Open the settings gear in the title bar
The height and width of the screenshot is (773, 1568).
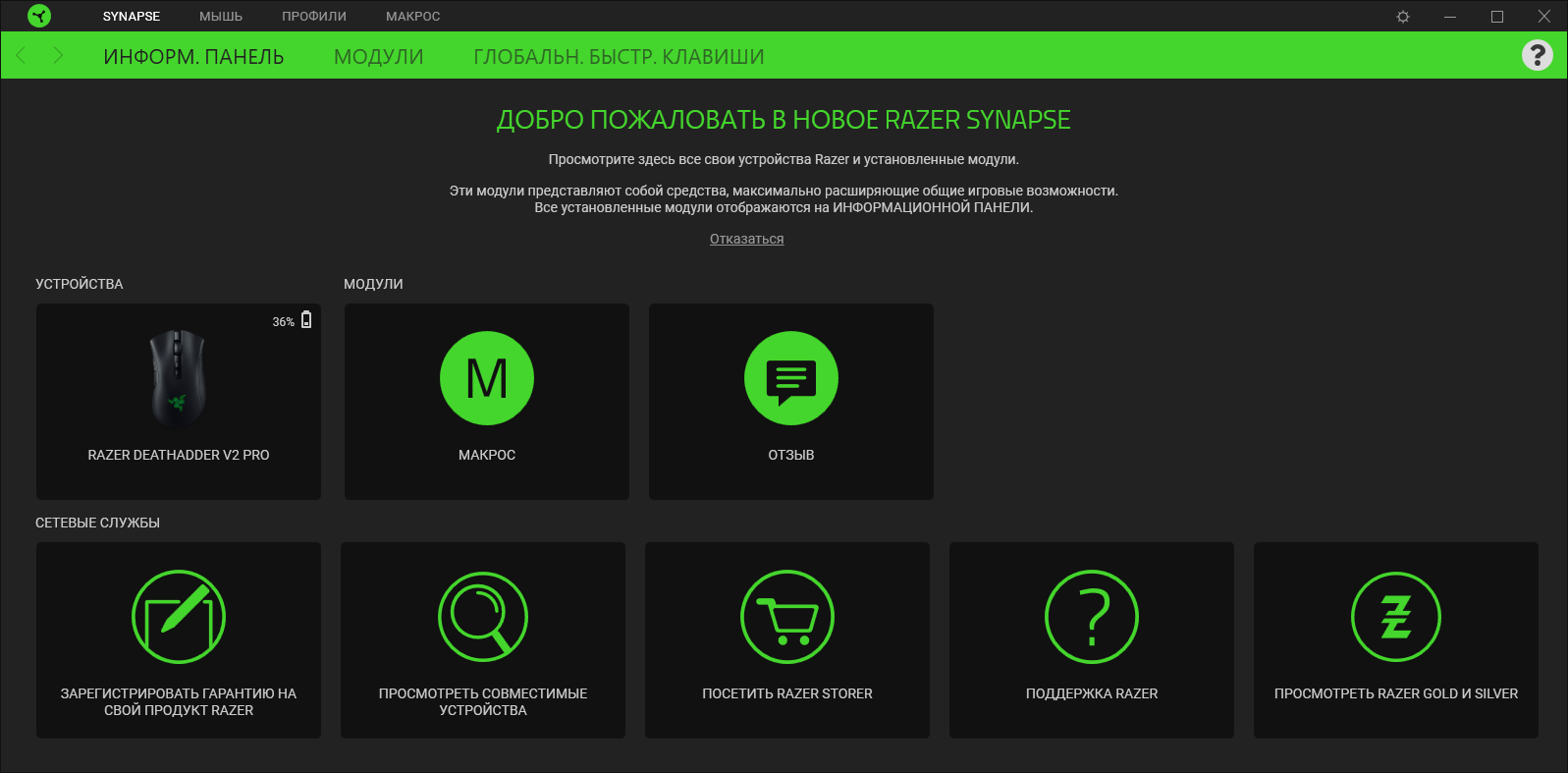tap(1403, 17)
